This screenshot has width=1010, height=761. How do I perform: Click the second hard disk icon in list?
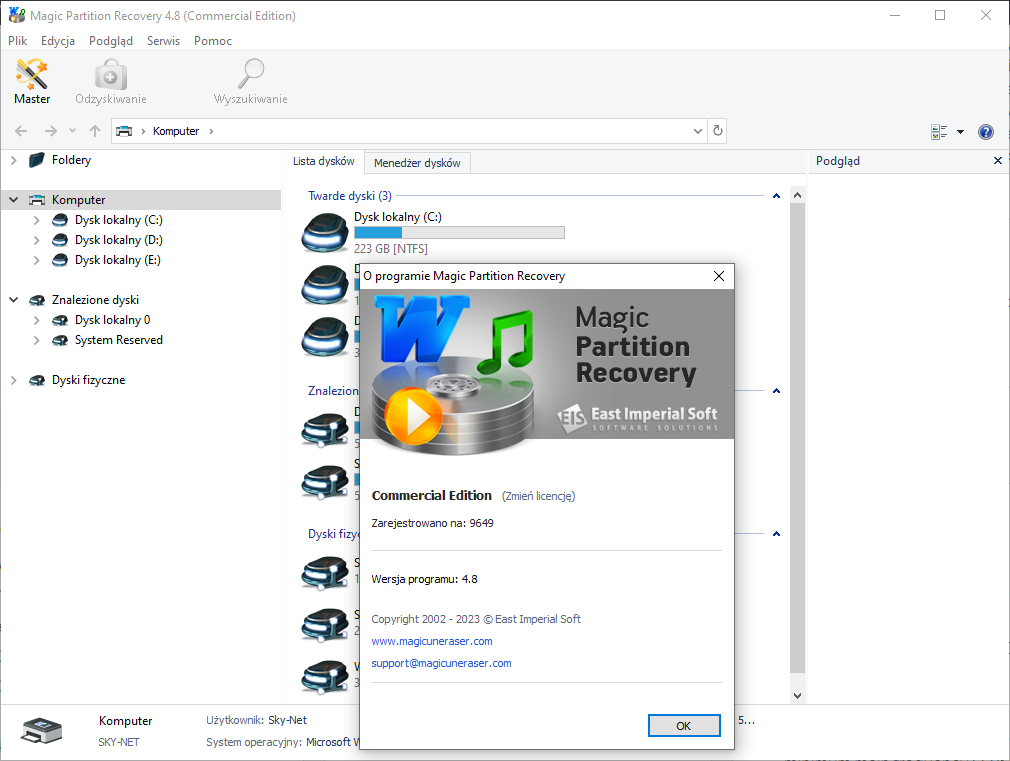coord(325,284)
